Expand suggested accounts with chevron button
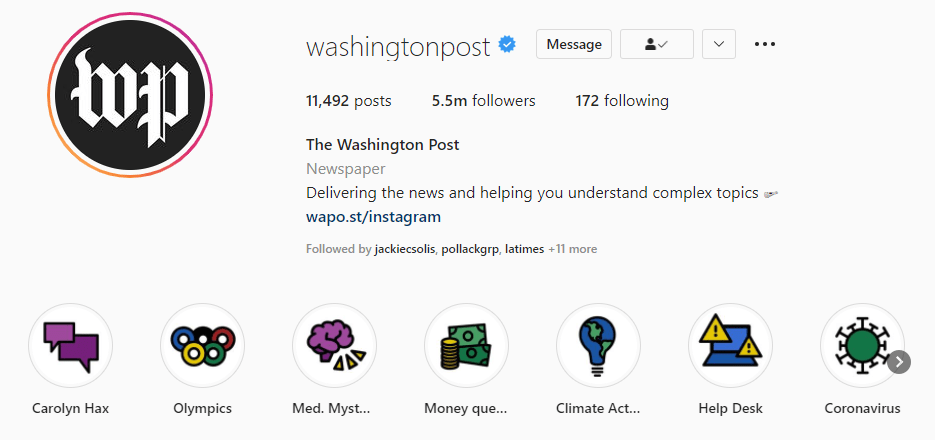Image resolution: width=935 pixels, height=440 pixels. click(719, 44)
